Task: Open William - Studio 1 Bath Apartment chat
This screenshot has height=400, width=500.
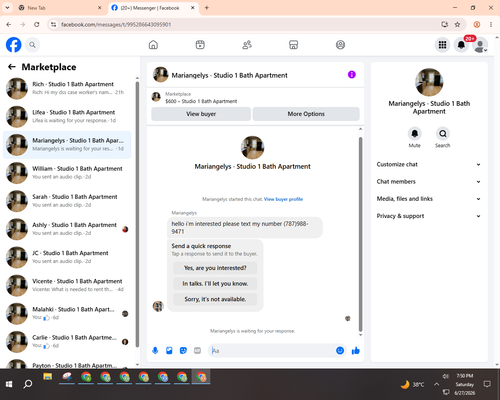Action: pos(67,173)
